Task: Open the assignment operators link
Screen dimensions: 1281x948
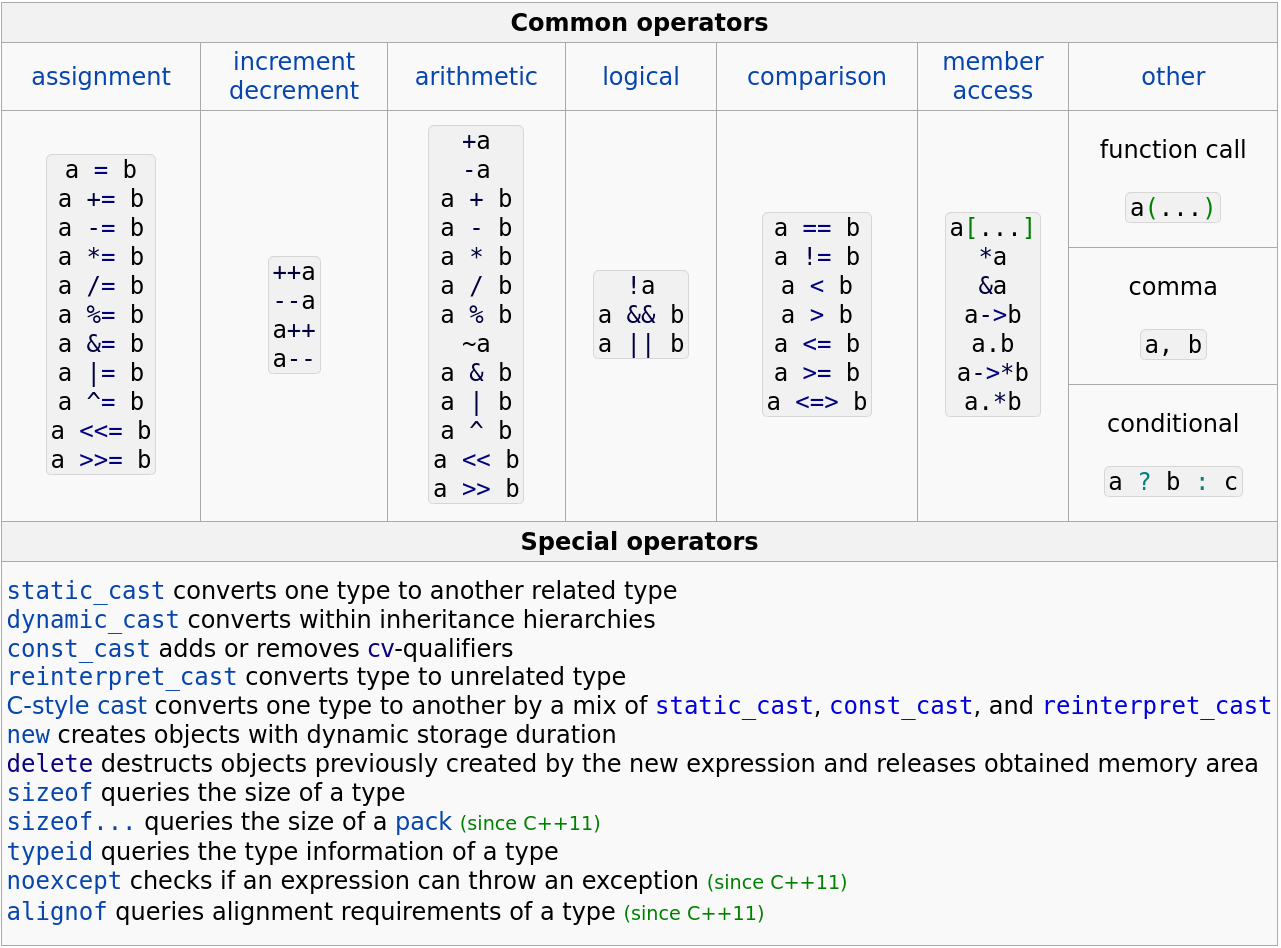Action: click(x=100, y=76)
